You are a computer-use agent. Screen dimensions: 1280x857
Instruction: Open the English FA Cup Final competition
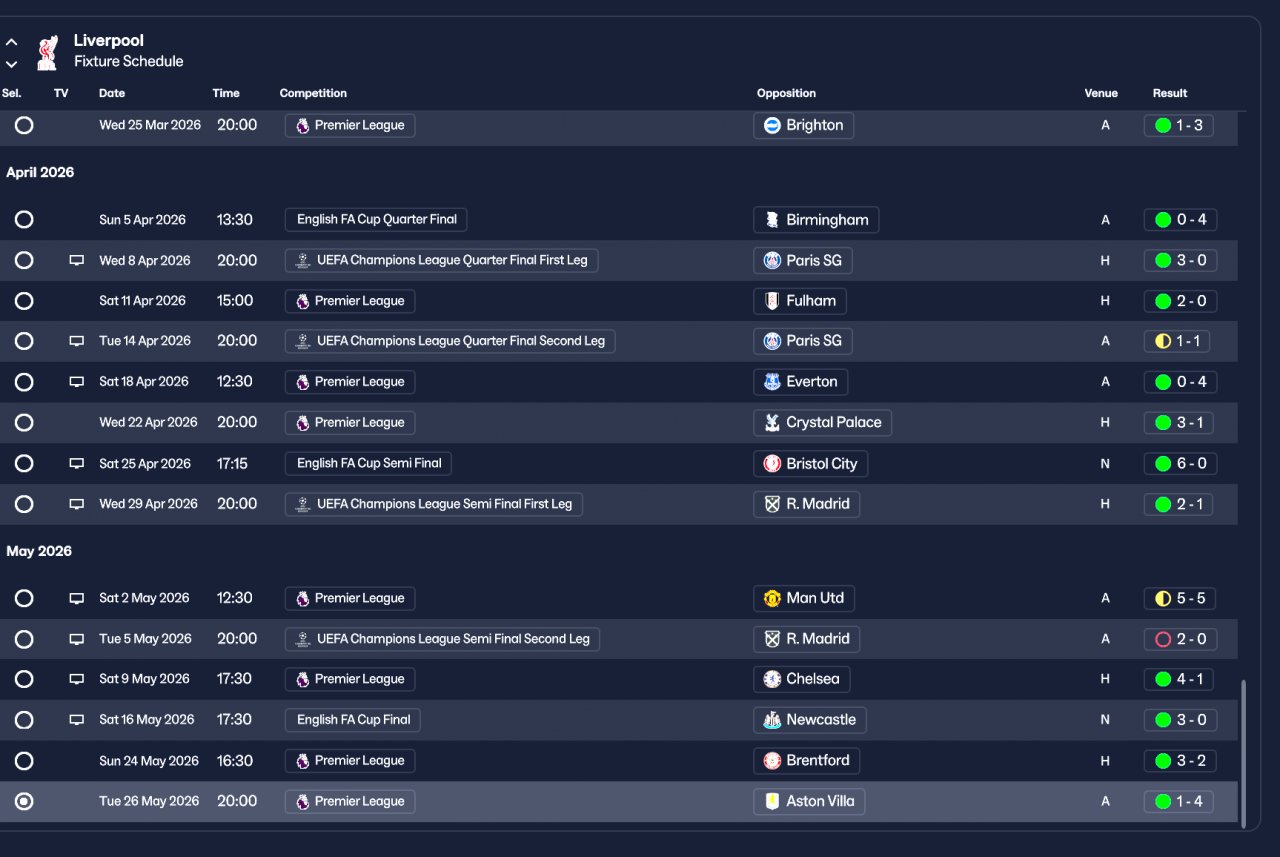[x=353, y=720]
